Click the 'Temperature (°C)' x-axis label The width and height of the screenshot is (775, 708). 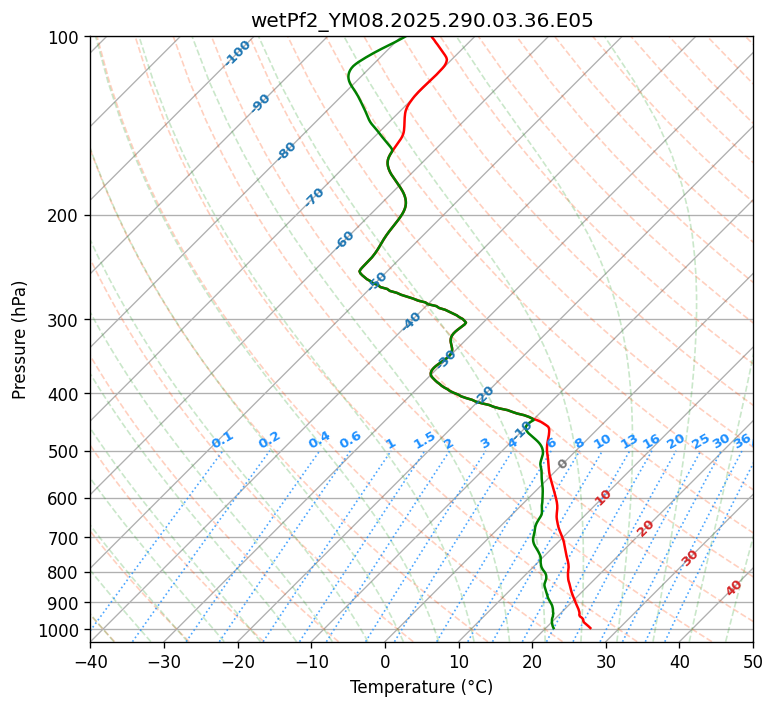click(421, 687)
